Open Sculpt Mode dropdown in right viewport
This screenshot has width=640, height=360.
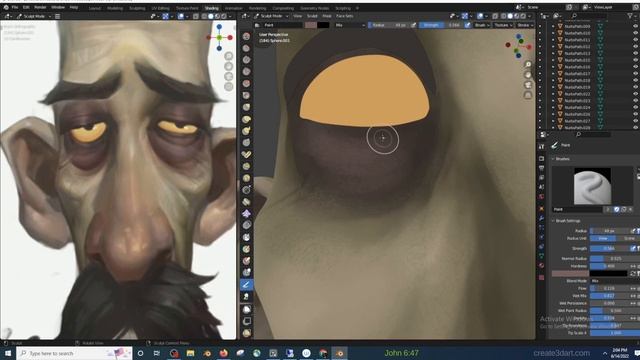(271, 16)
